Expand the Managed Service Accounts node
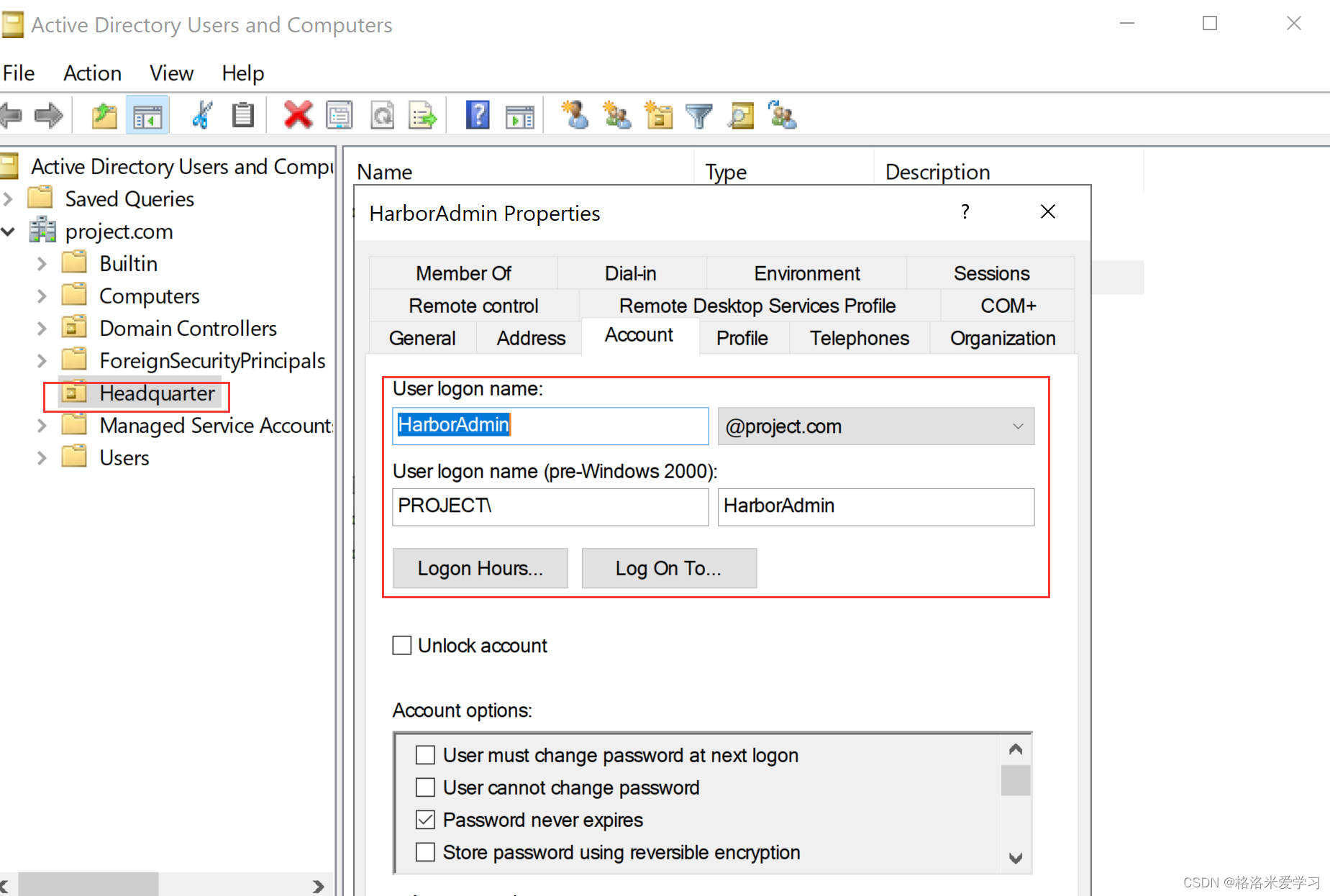This screenshot has height=896, width=1330. click(42, 426)
